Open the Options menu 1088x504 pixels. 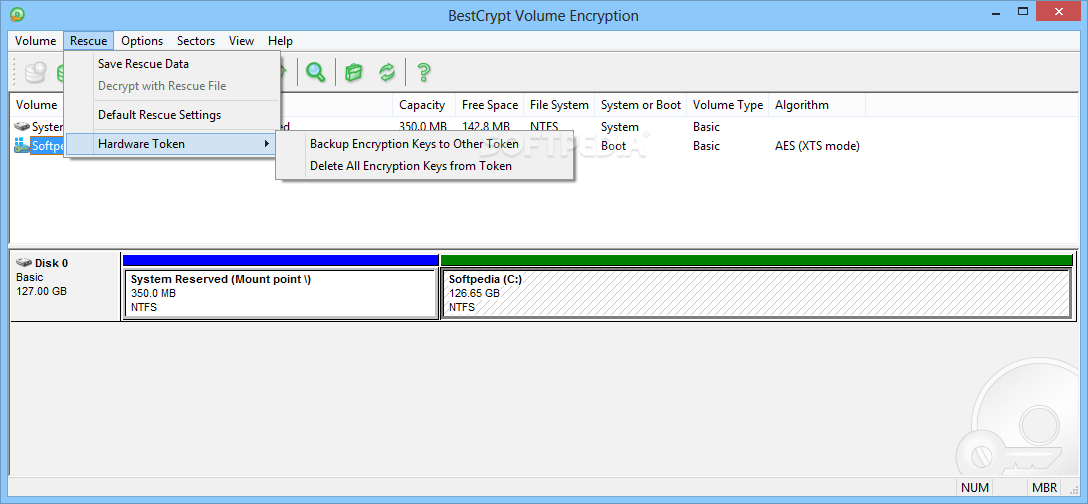(142, 41)
